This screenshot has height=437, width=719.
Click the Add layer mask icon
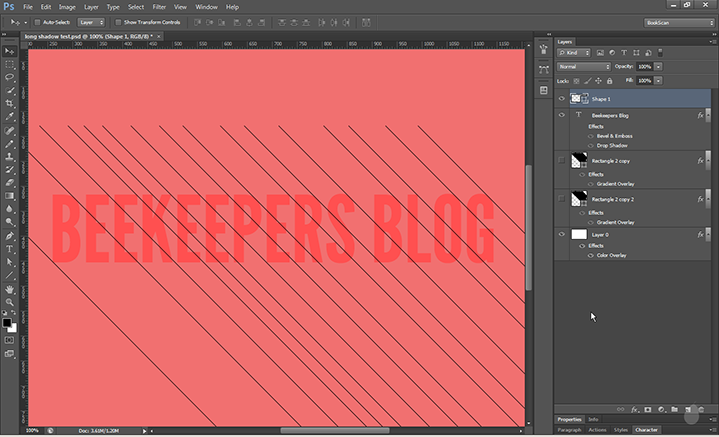(647, 409)
